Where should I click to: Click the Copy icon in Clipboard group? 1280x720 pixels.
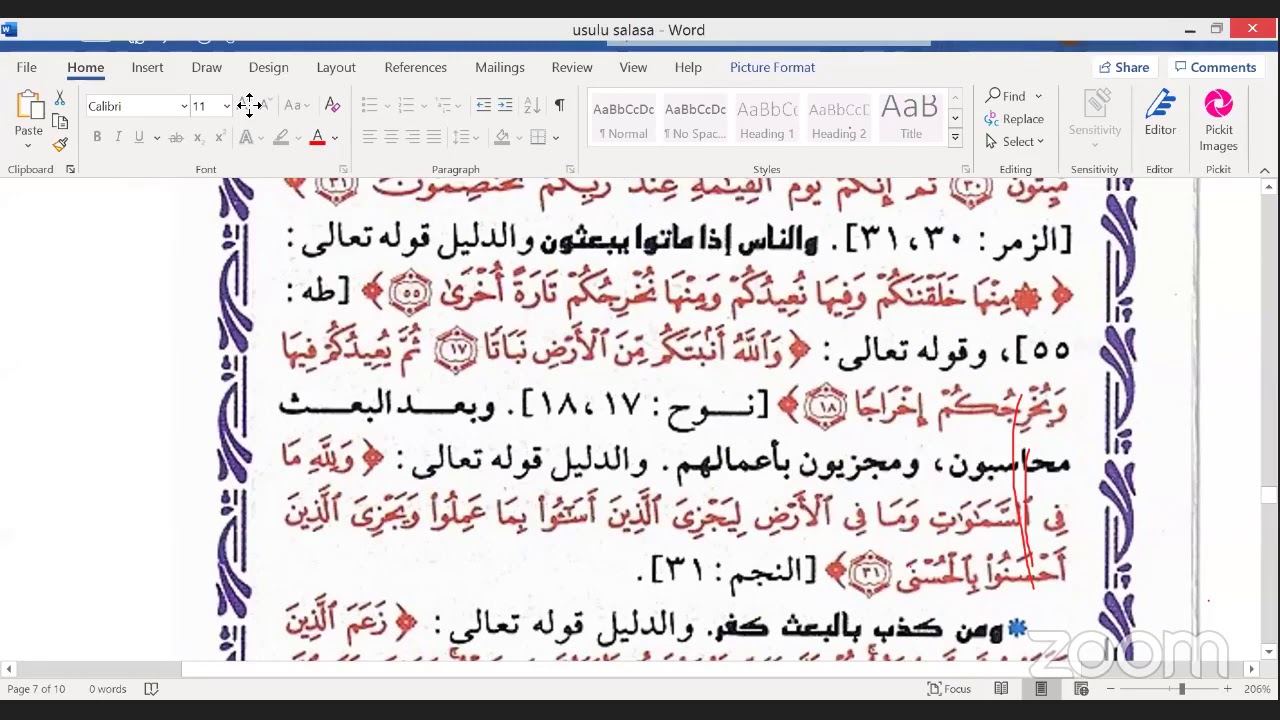tap(60, 122)
